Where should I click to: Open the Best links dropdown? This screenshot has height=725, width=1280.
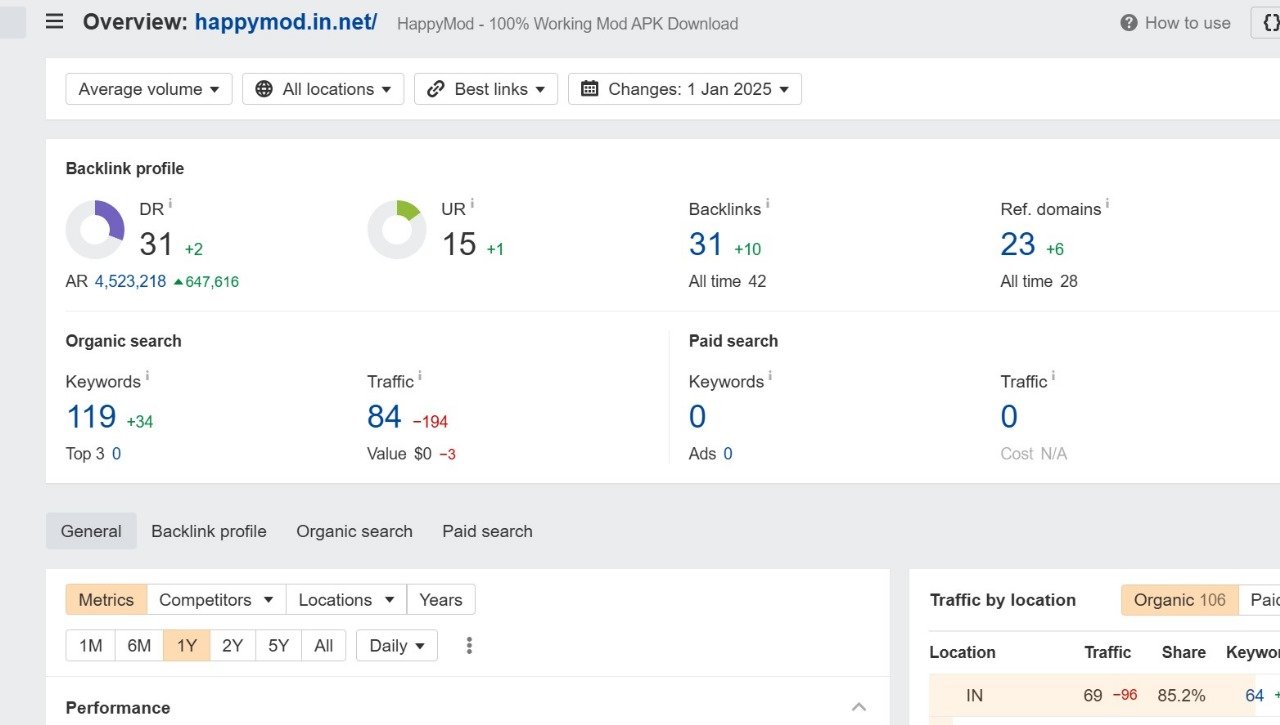pos(486,89)
